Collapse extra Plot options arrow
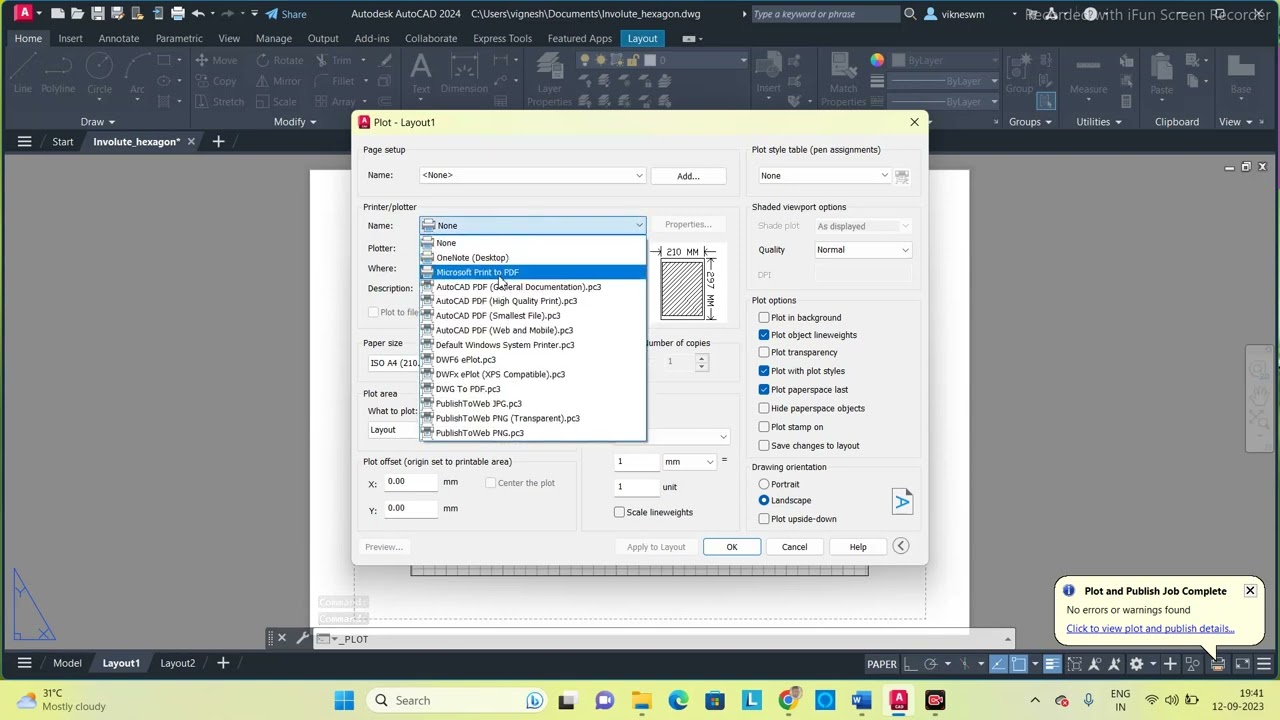Viewport: 1280px width, 720px height. click(901, 546)
